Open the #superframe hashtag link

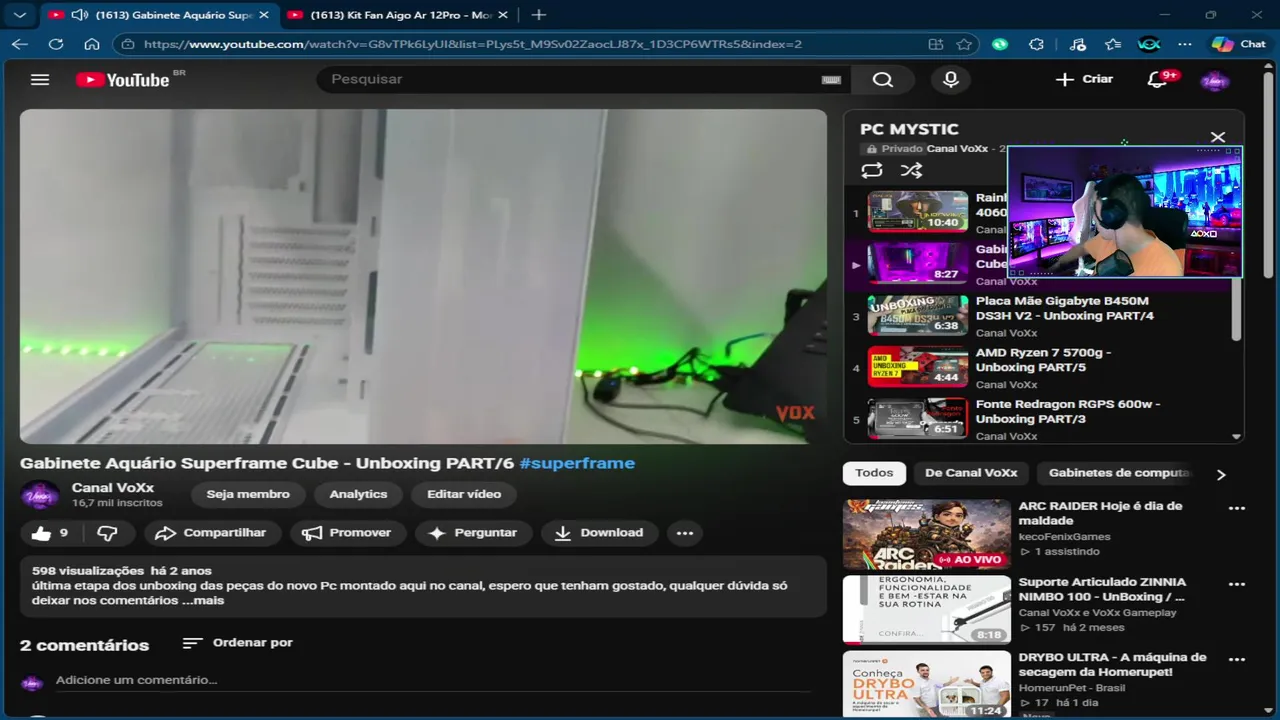[x=577, y=463]
